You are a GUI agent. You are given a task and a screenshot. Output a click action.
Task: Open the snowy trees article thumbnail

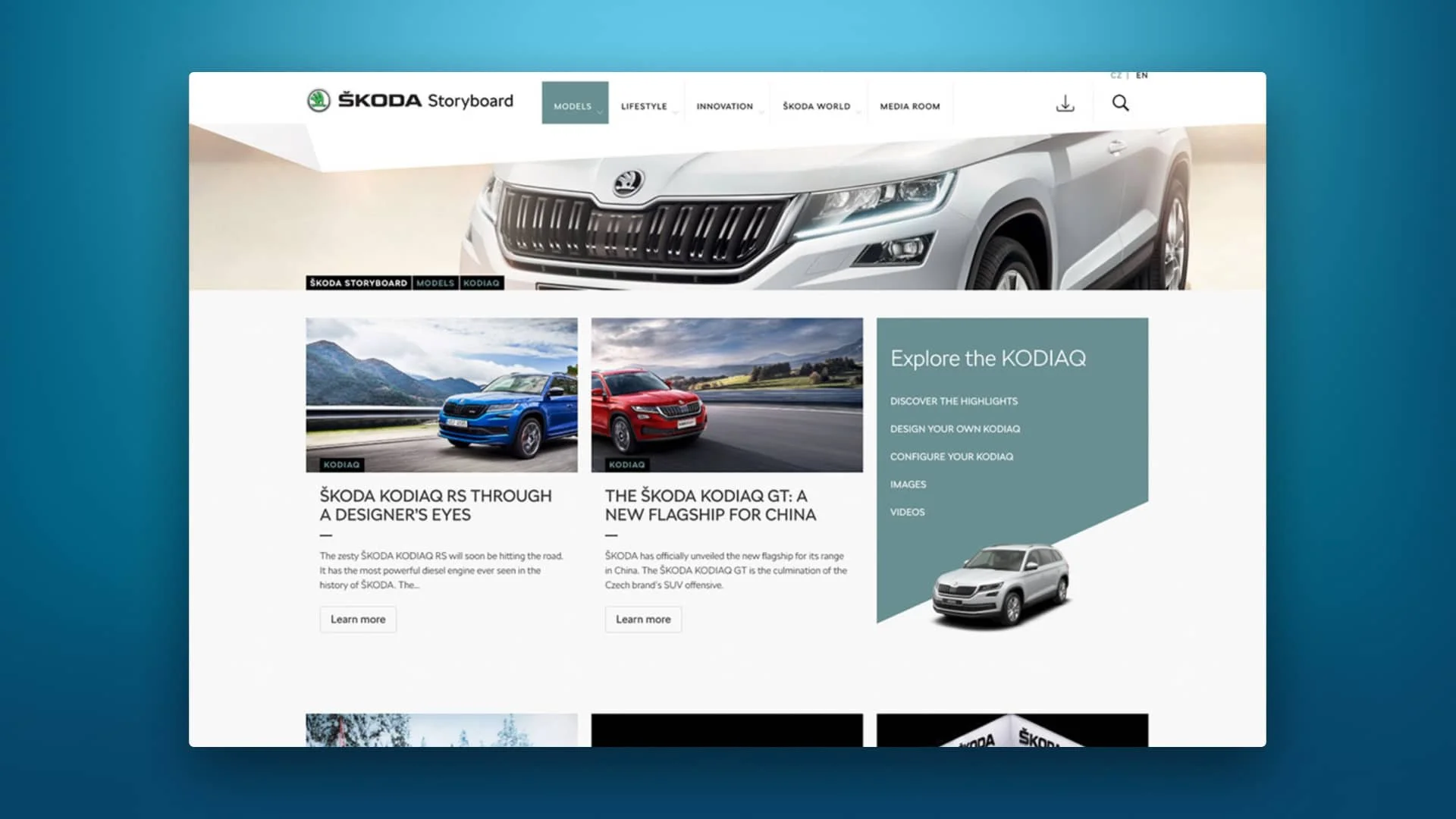click(441, 730)
